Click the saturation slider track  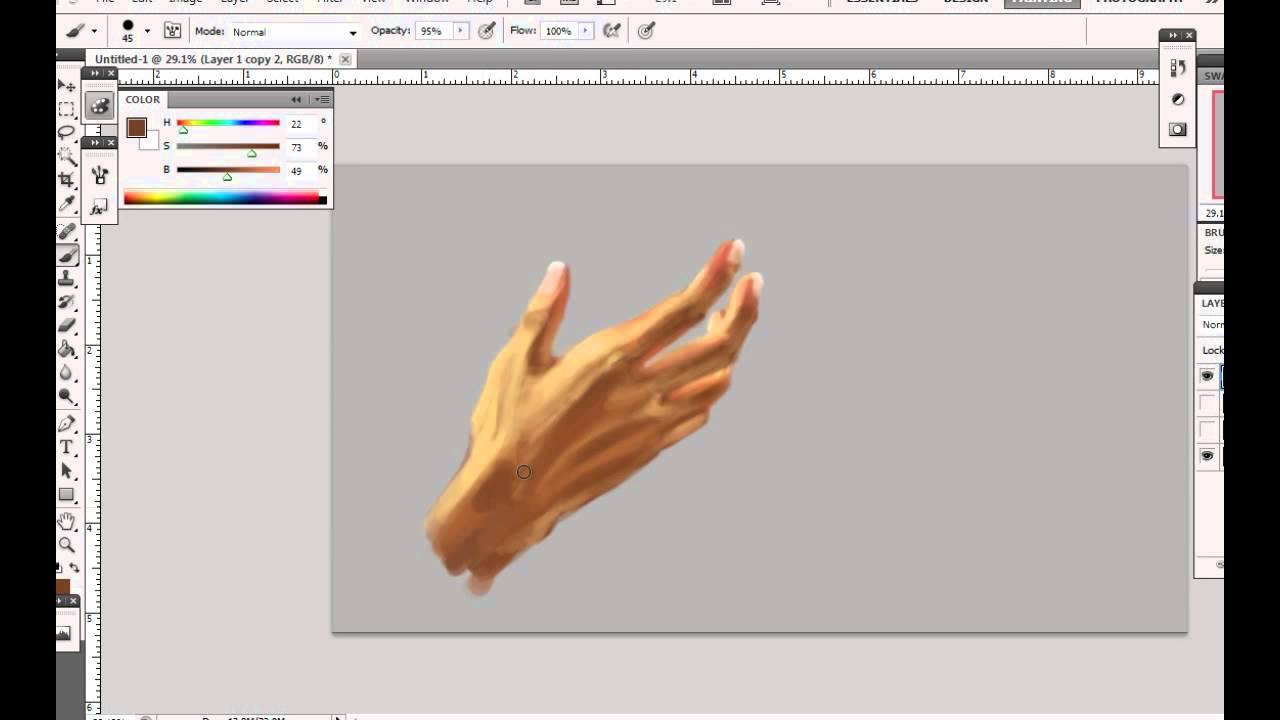(228, 146)
